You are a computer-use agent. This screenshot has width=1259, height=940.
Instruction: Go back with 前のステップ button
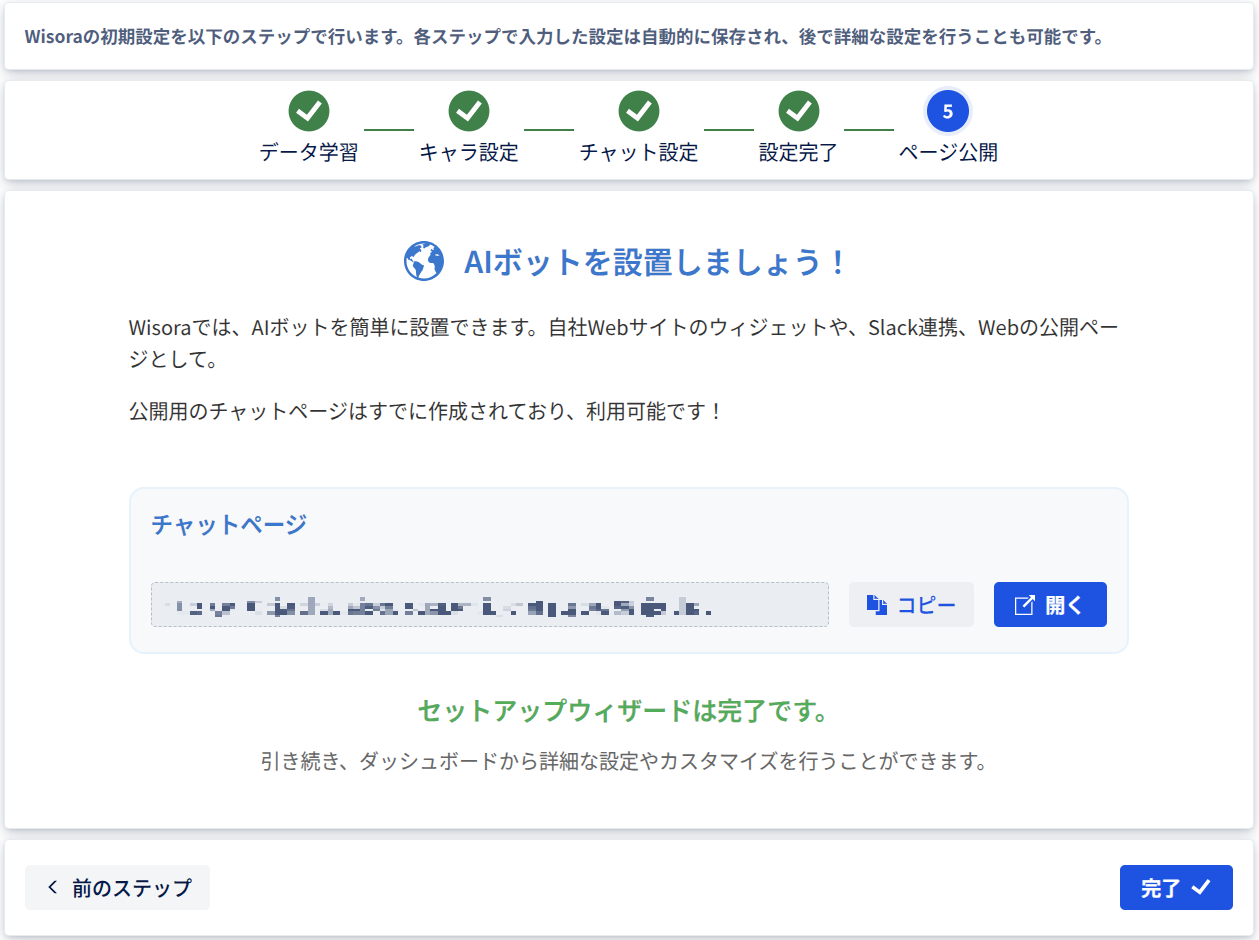pos(118,888)
